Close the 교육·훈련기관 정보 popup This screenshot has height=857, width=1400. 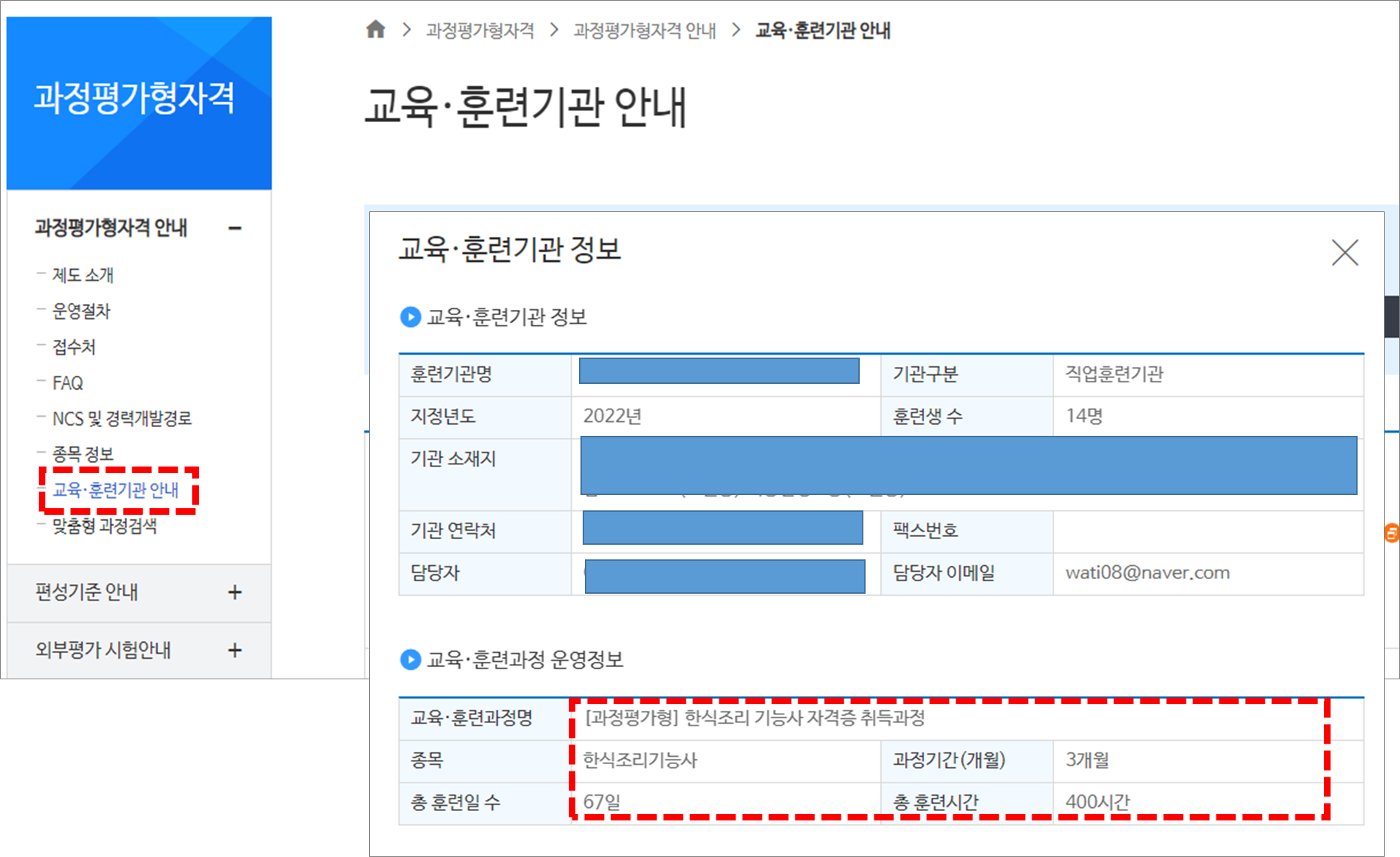click(x=1345, y=252)
